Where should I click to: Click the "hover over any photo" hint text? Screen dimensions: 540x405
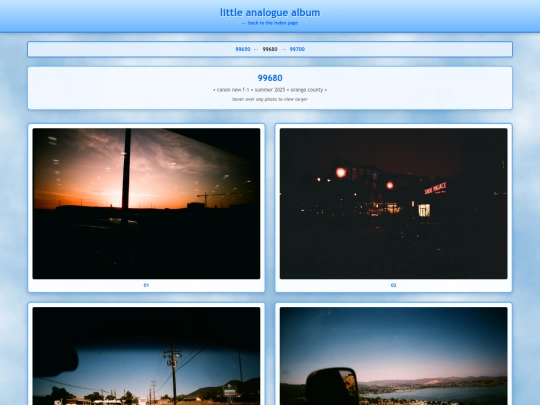pyautogui.click(x=270, y=99)
